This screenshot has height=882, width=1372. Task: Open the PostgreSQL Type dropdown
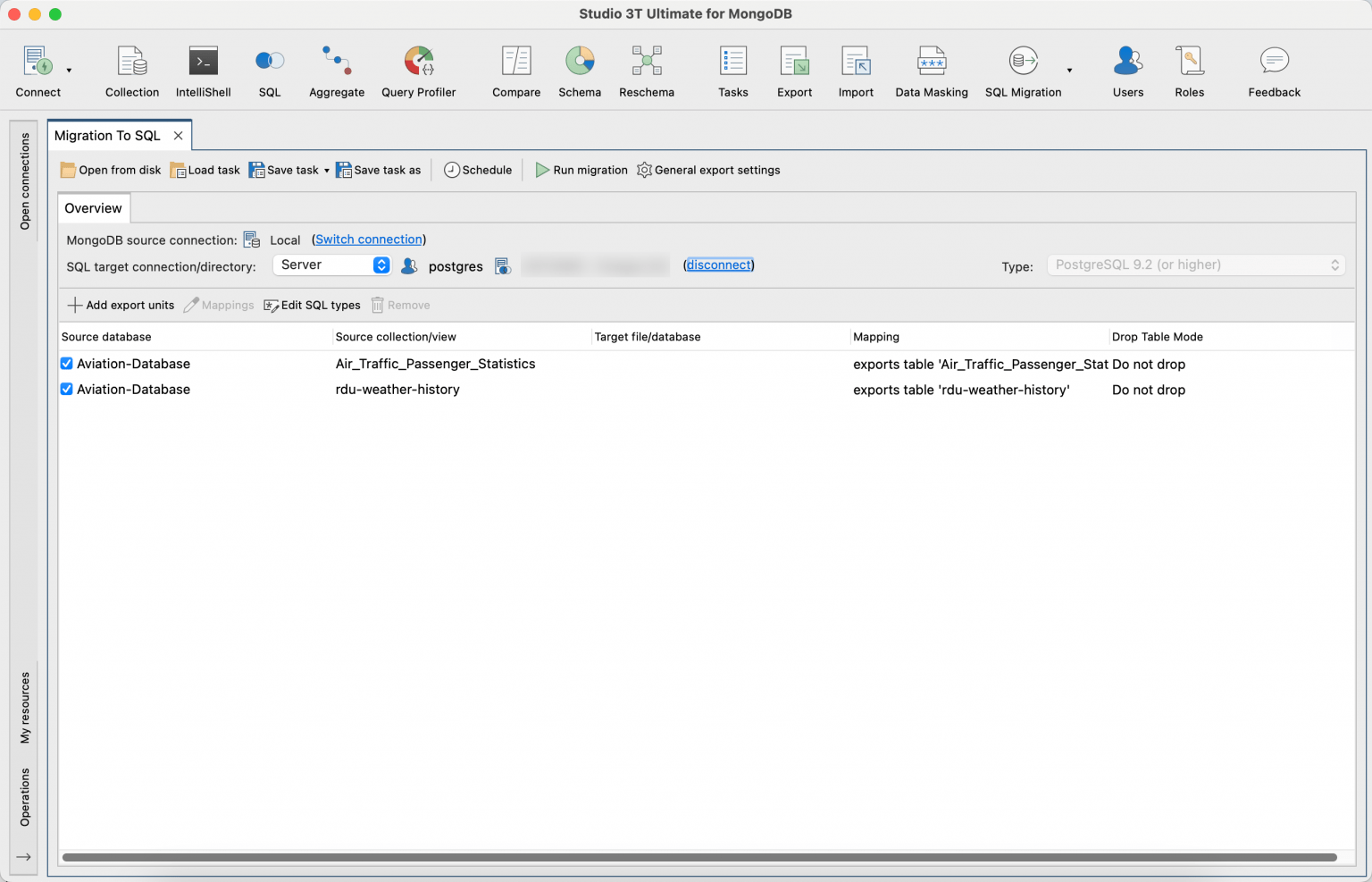pyautogui.click(x=1195, y=265)
